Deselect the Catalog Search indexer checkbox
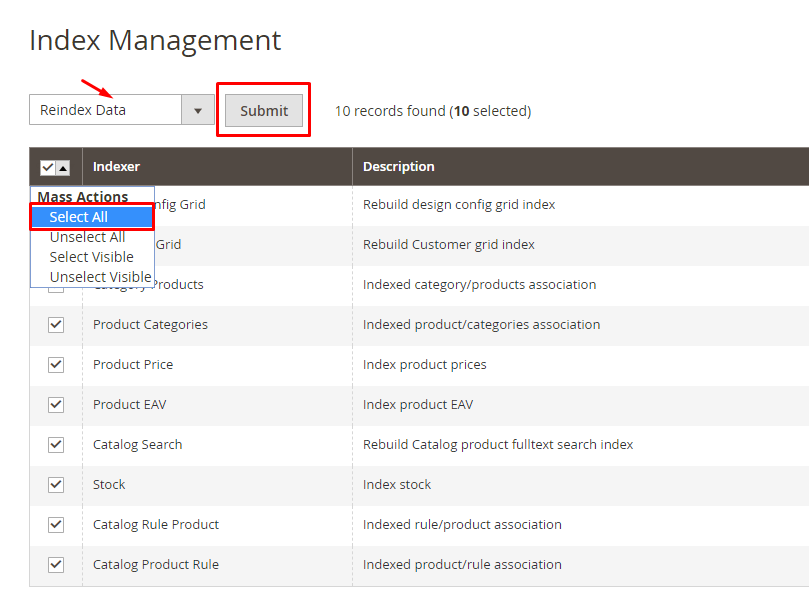Screen dimensions: 809x605 (x=56, y=445)
